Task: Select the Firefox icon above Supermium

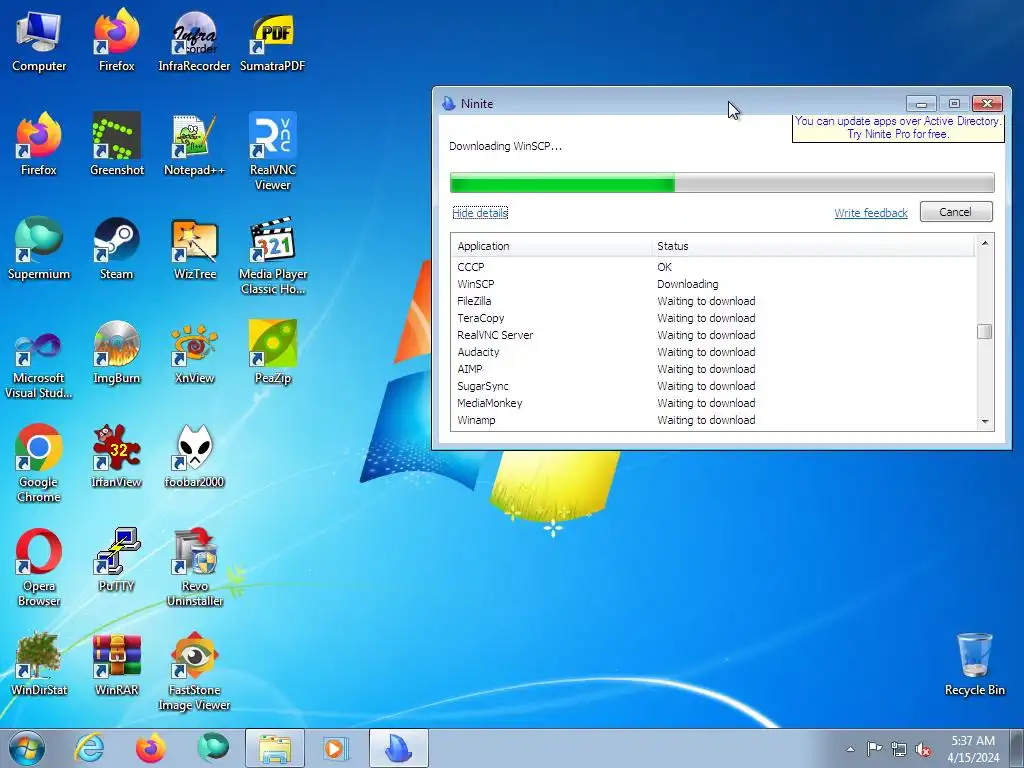Action: [39, 145]
